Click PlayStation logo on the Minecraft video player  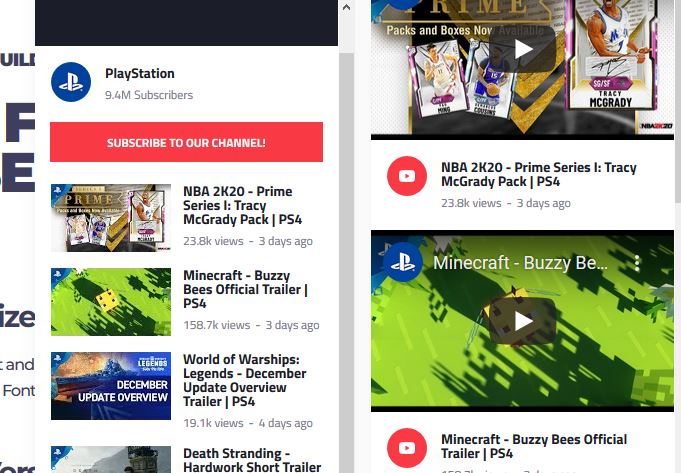pos(403,262)
